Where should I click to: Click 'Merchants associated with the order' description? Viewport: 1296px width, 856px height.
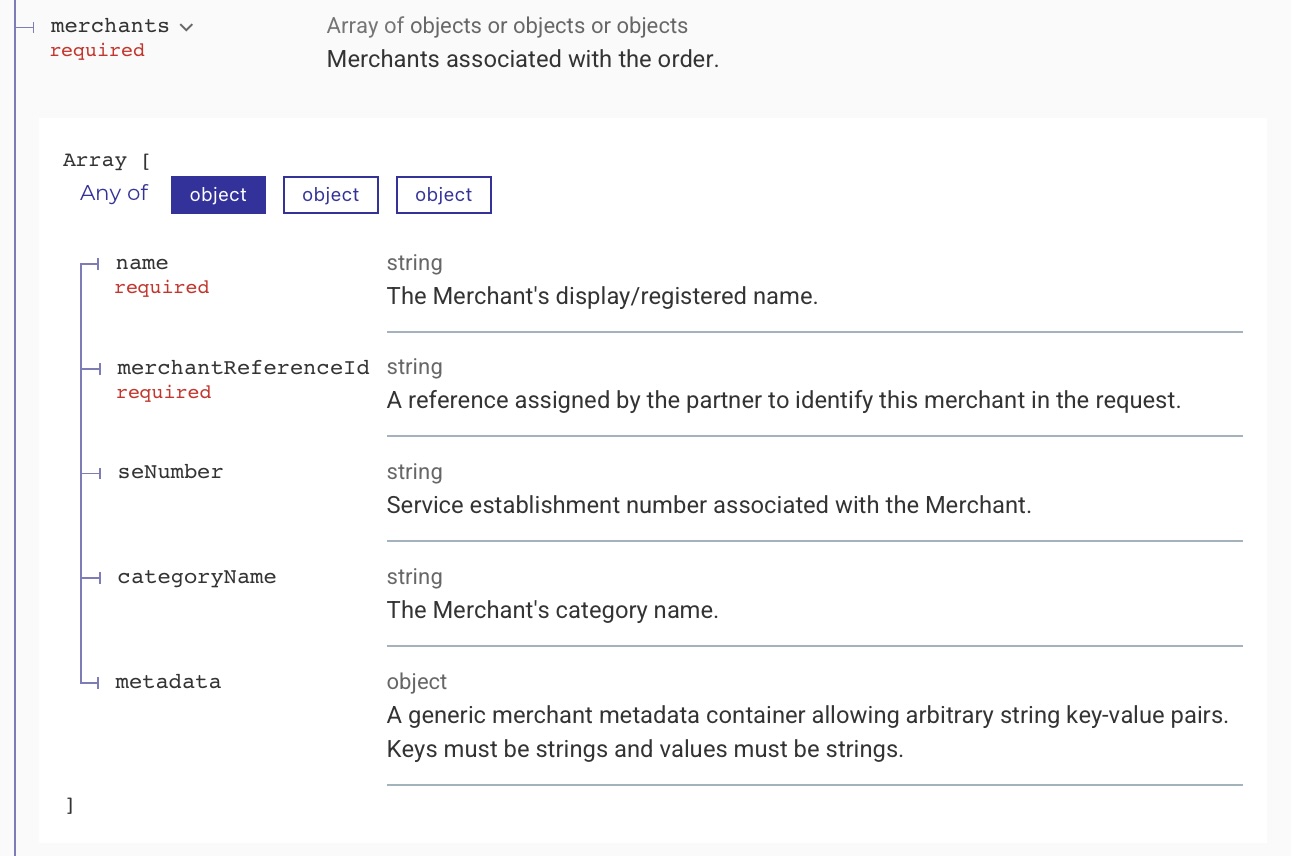523,59
